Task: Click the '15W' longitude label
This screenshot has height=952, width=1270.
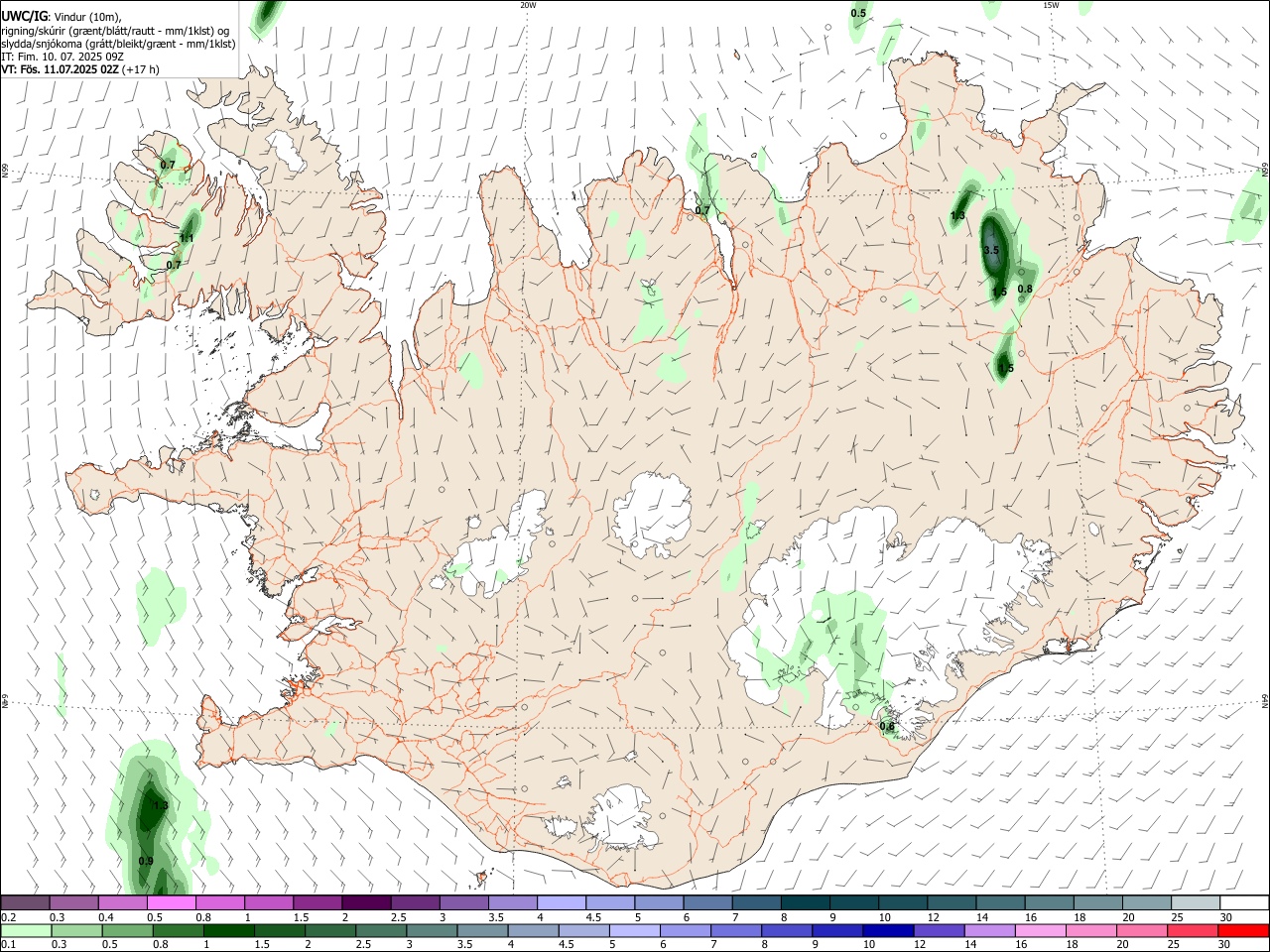Action: tap(1051, 5)
